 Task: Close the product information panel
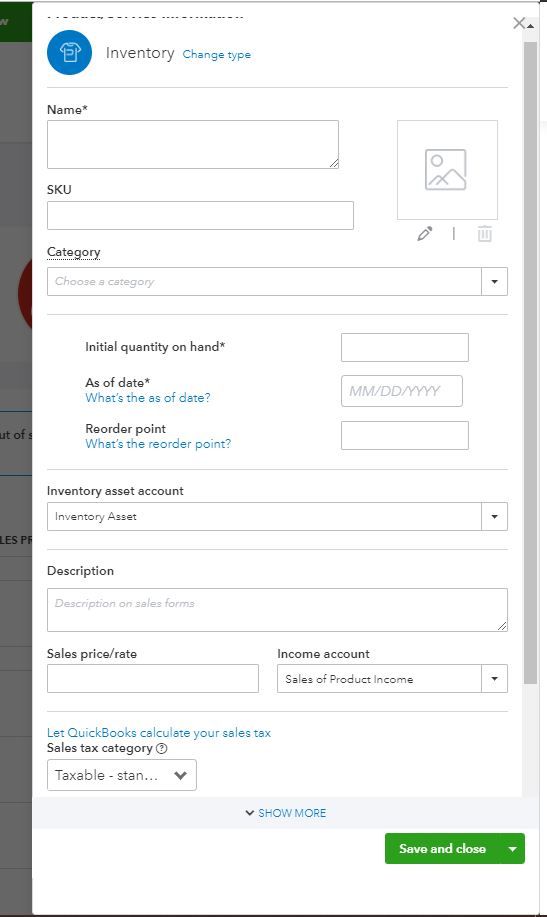pyautogui.click(x=518, y=23)
